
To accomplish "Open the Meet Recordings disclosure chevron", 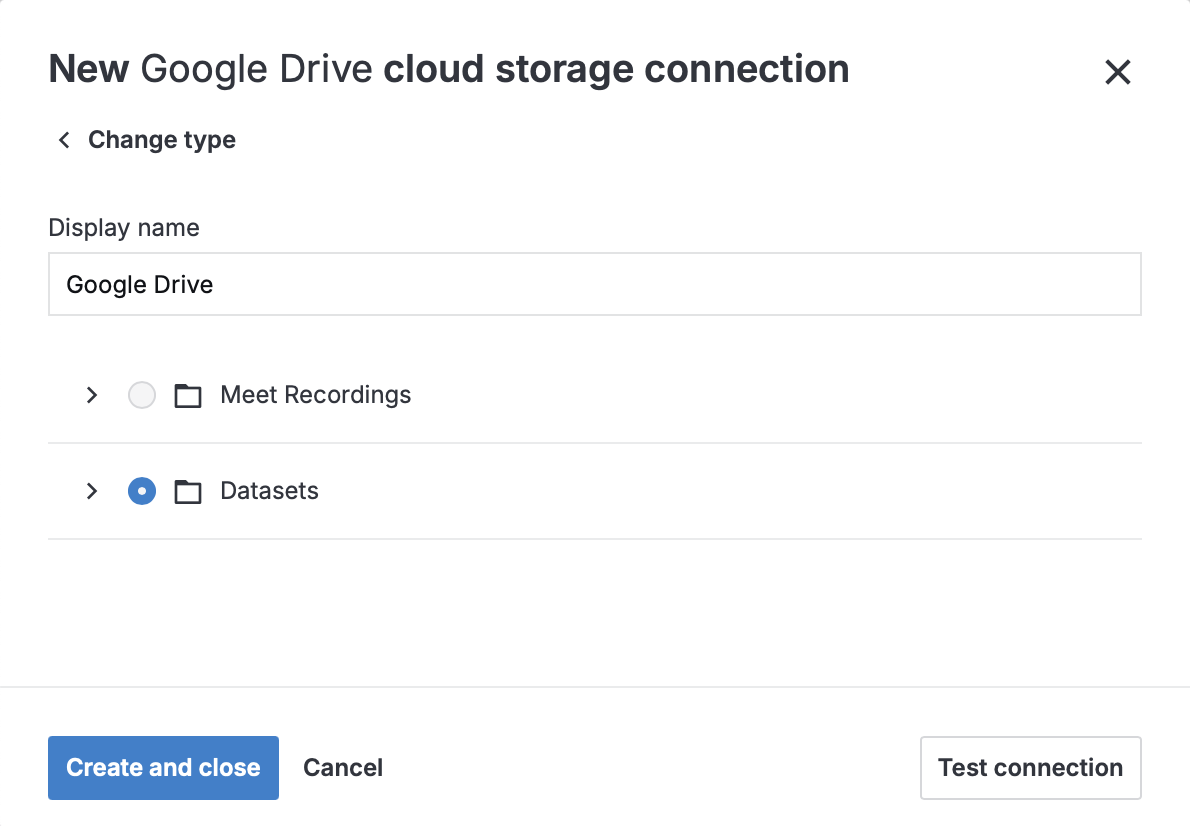I will 91,395.
